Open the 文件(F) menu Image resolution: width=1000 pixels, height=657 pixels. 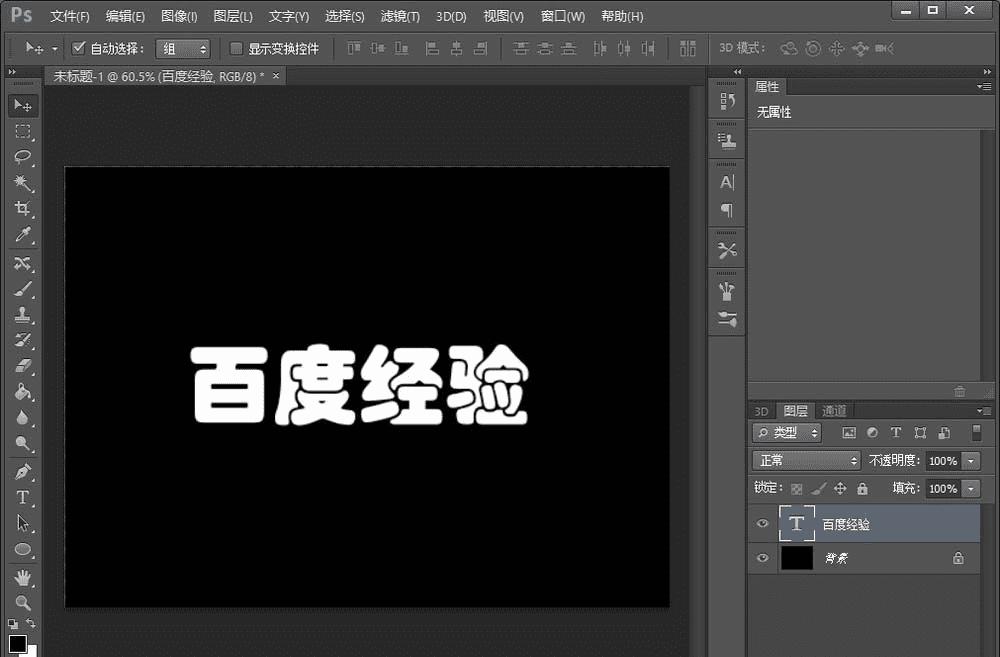(x=70, y=16)
